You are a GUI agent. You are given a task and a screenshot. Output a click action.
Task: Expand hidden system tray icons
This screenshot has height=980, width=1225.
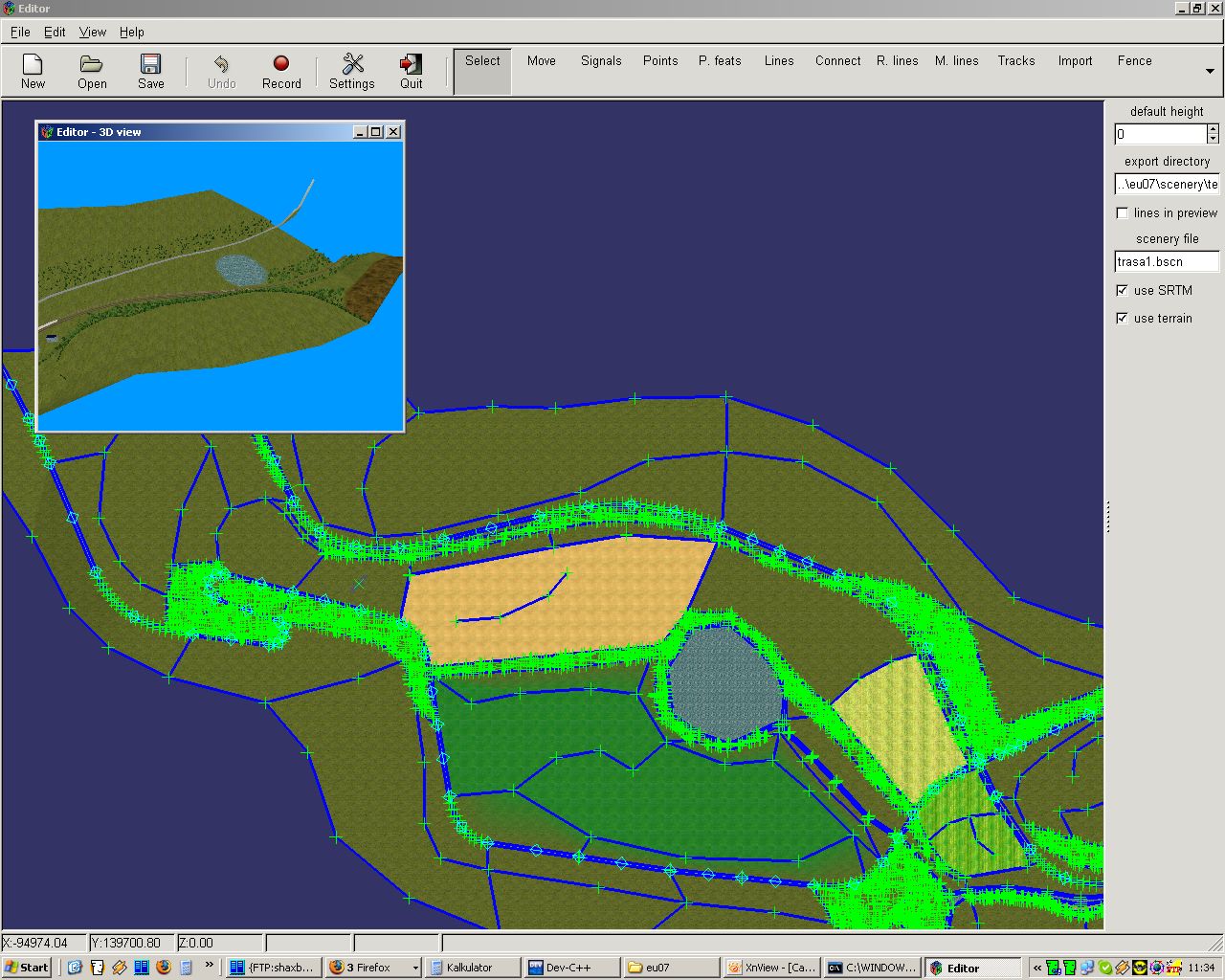1036,968
